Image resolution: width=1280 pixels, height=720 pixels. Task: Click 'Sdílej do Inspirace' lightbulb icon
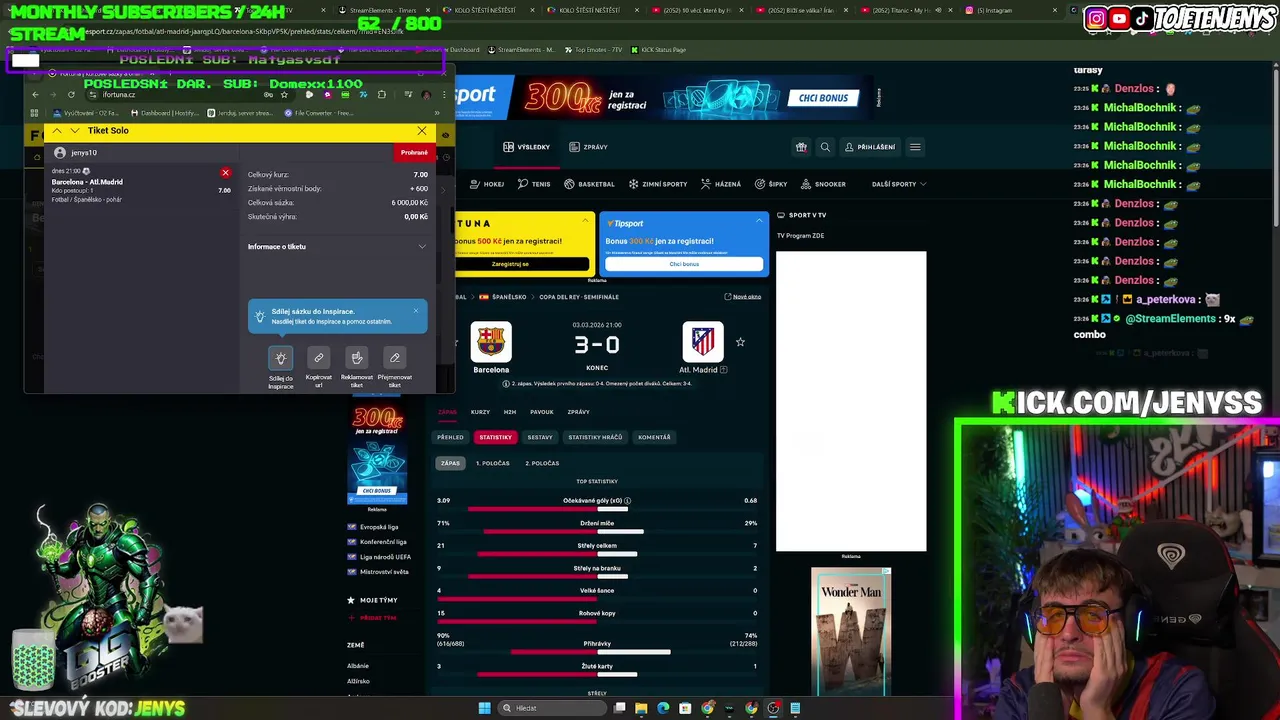(281, 358)
